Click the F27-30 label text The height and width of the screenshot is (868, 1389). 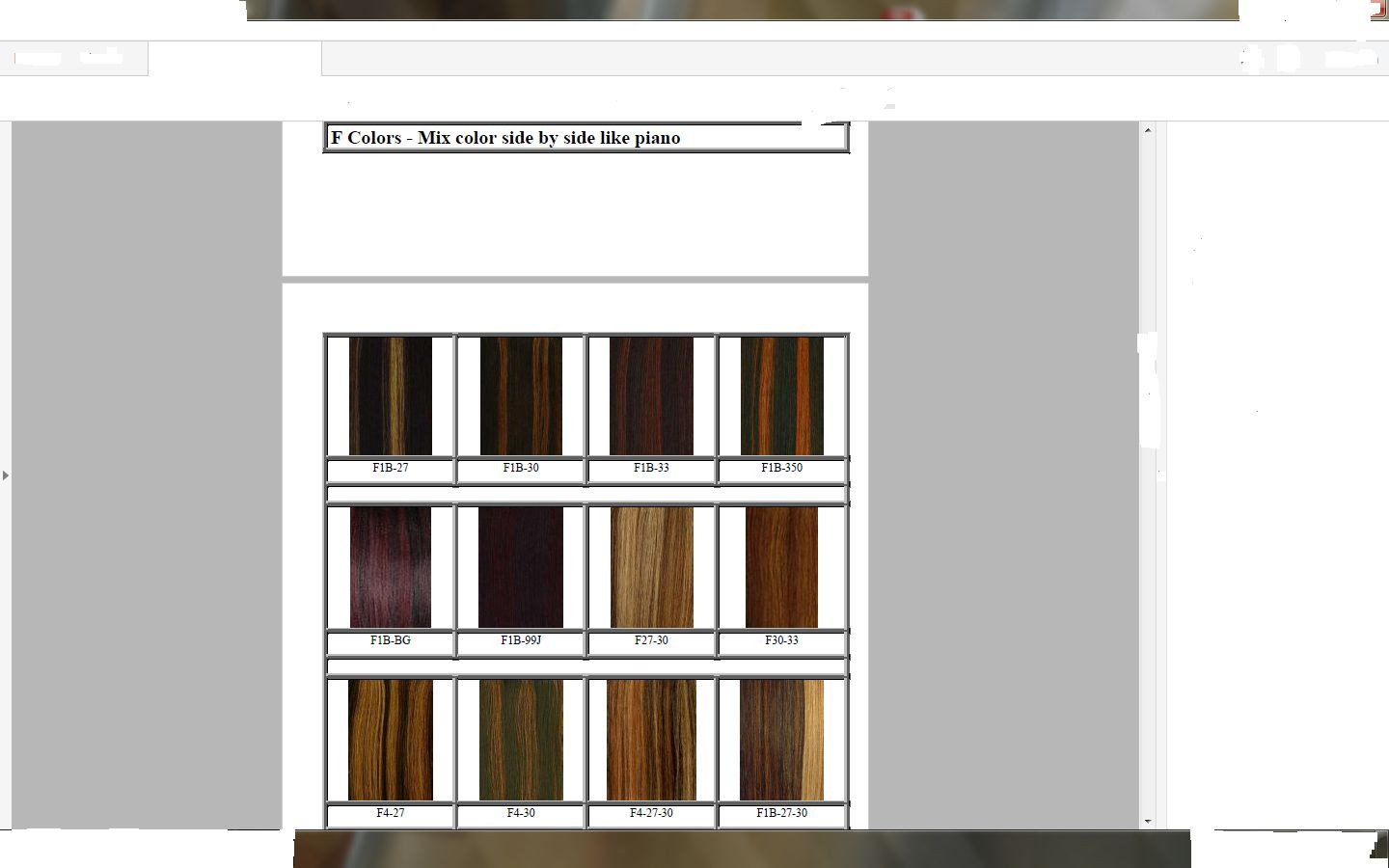click(651, 640)
